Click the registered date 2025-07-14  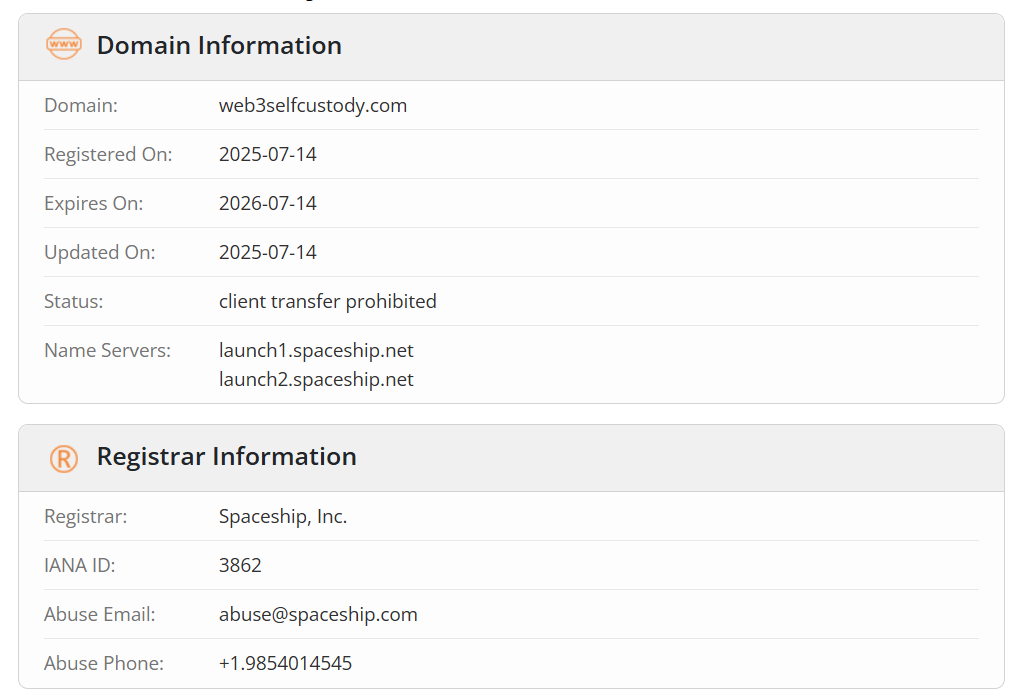267,154
